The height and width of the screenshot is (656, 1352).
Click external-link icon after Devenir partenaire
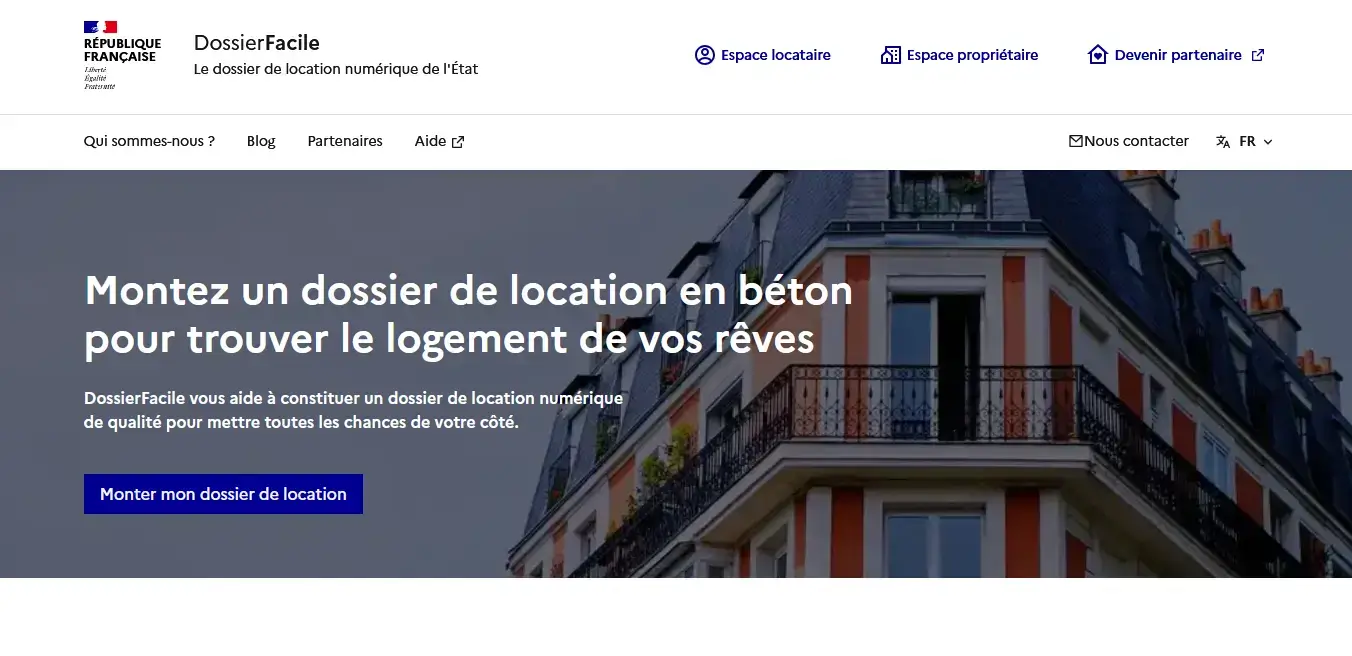point(1258,55)
